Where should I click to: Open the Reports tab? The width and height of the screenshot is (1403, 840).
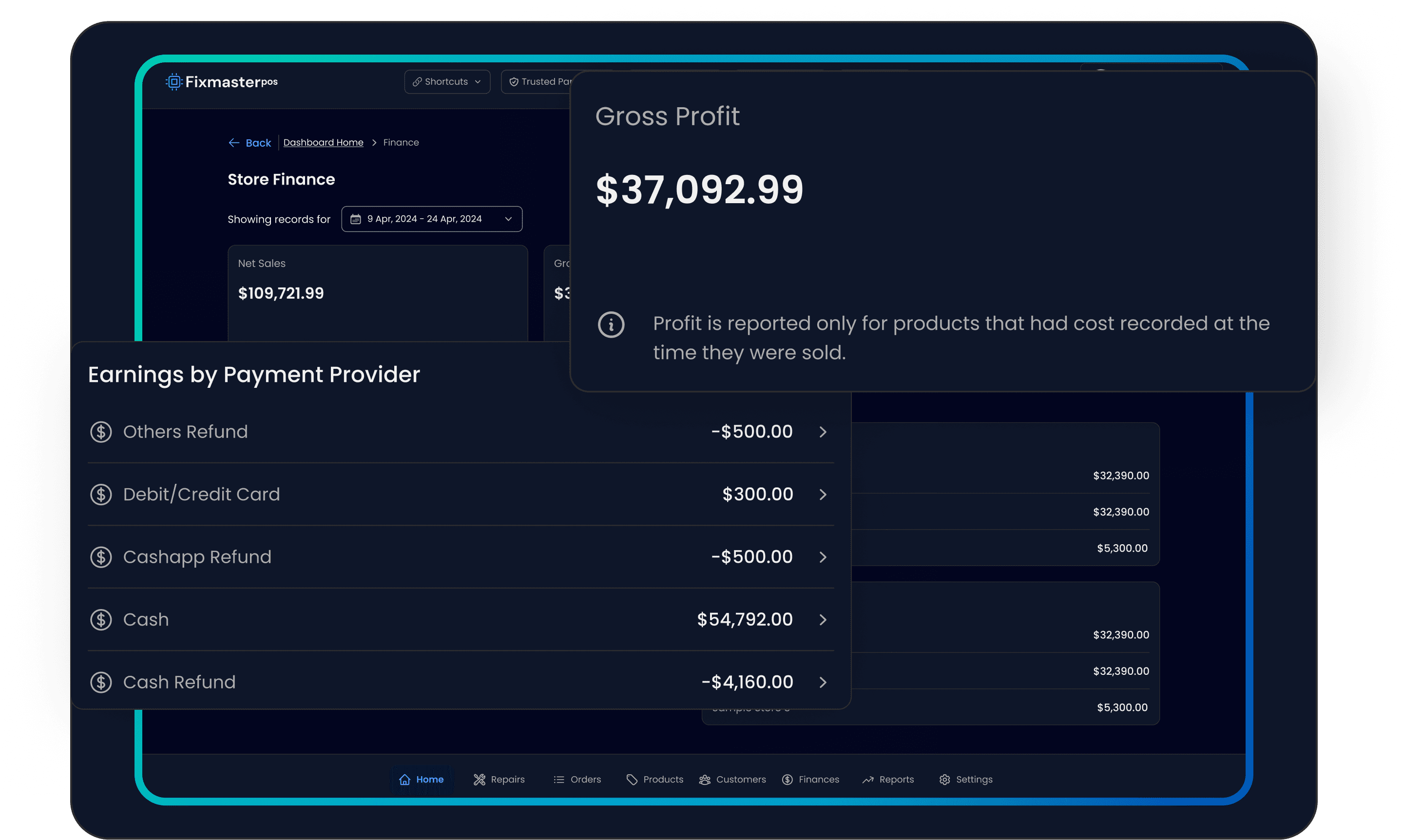point(888,780)
